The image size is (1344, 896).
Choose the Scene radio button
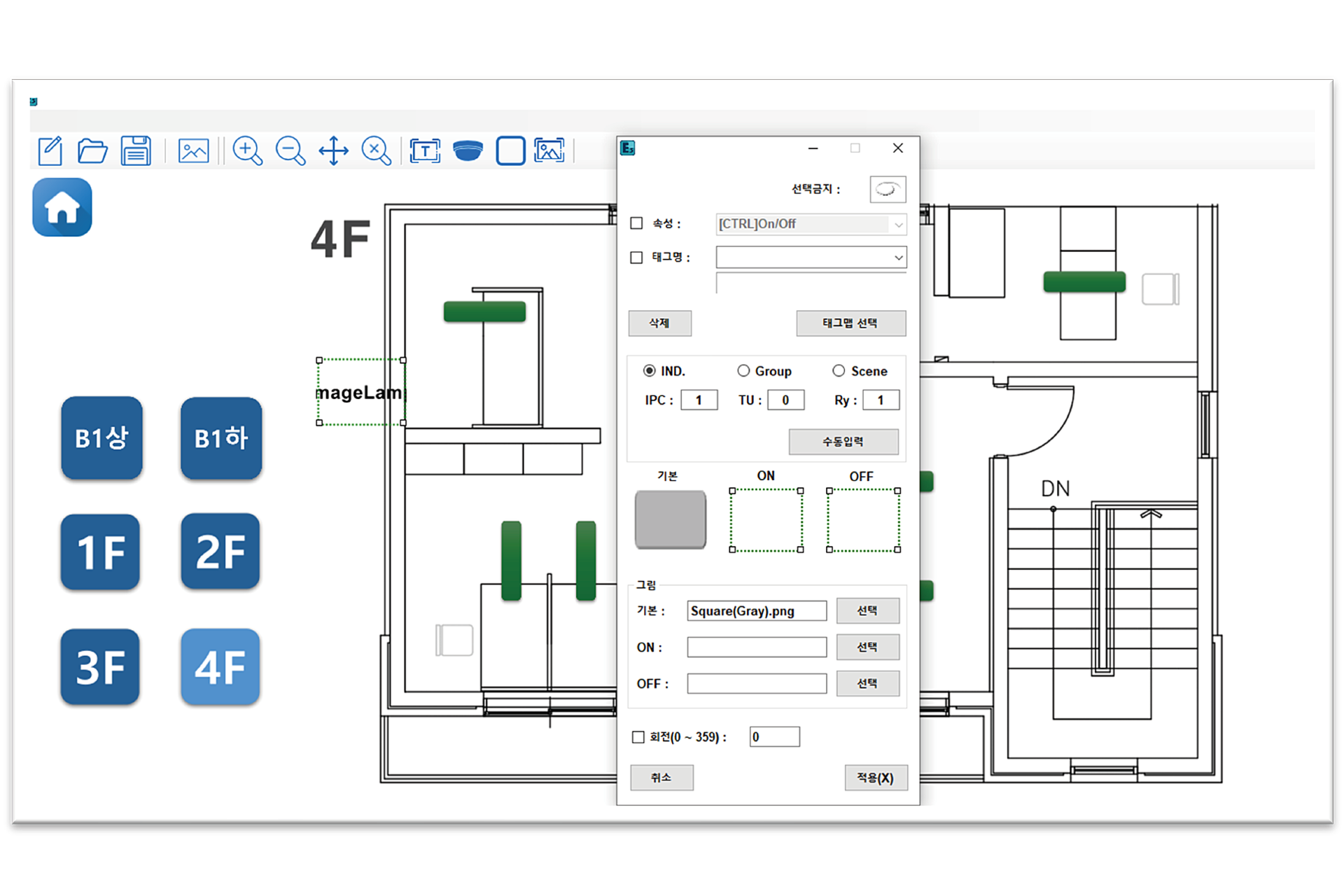(839, 371)
